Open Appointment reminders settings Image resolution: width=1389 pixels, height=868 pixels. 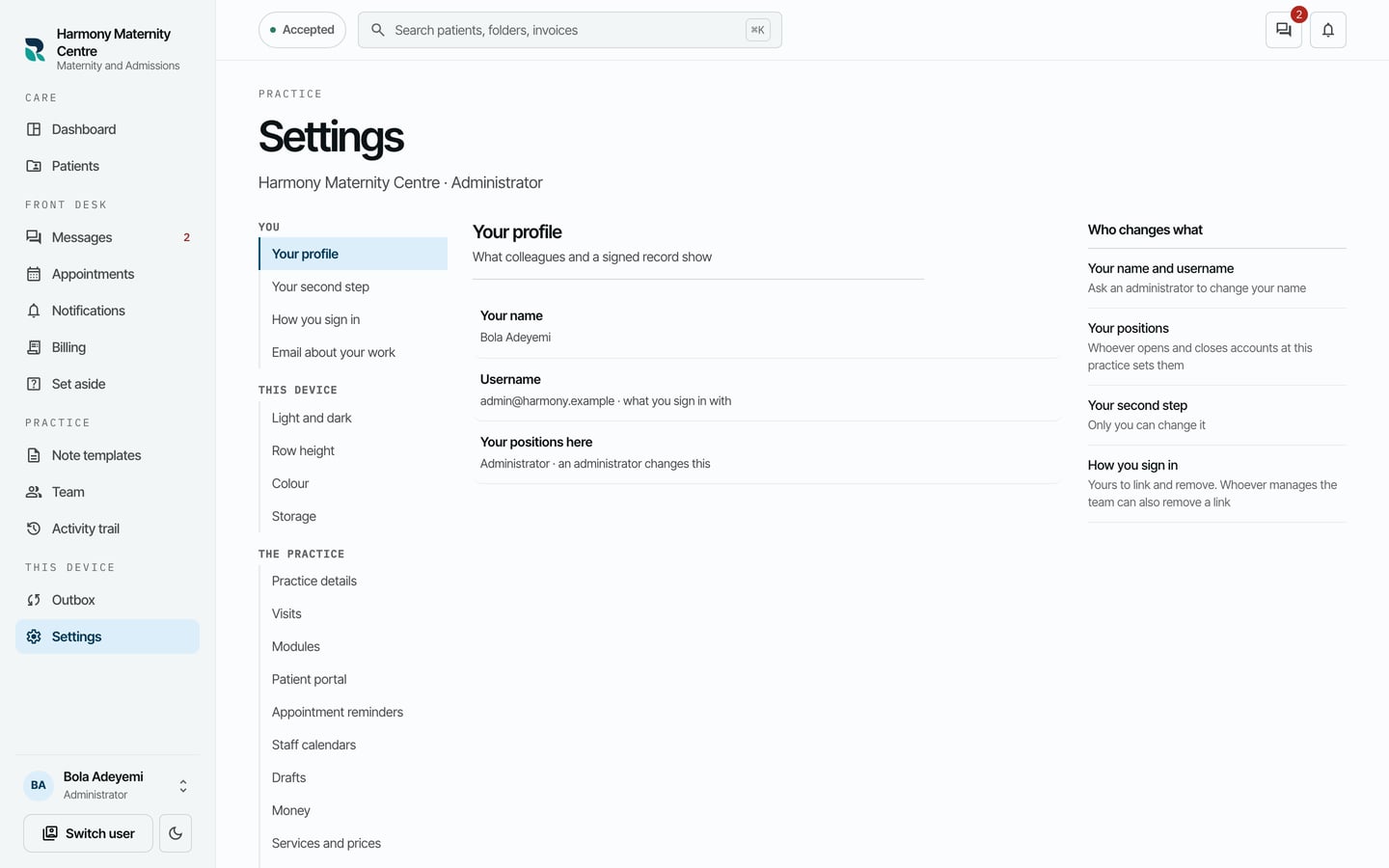tap(353, 712)
